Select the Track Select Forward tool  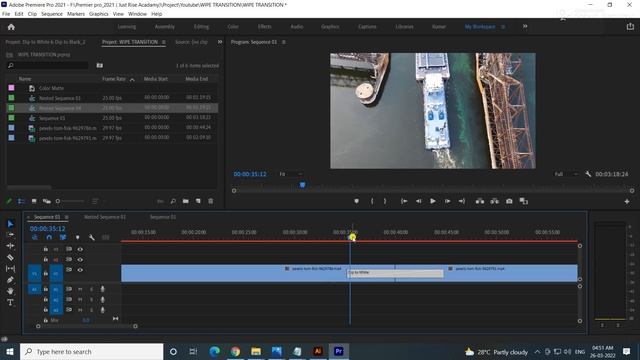tap(10, 235)
